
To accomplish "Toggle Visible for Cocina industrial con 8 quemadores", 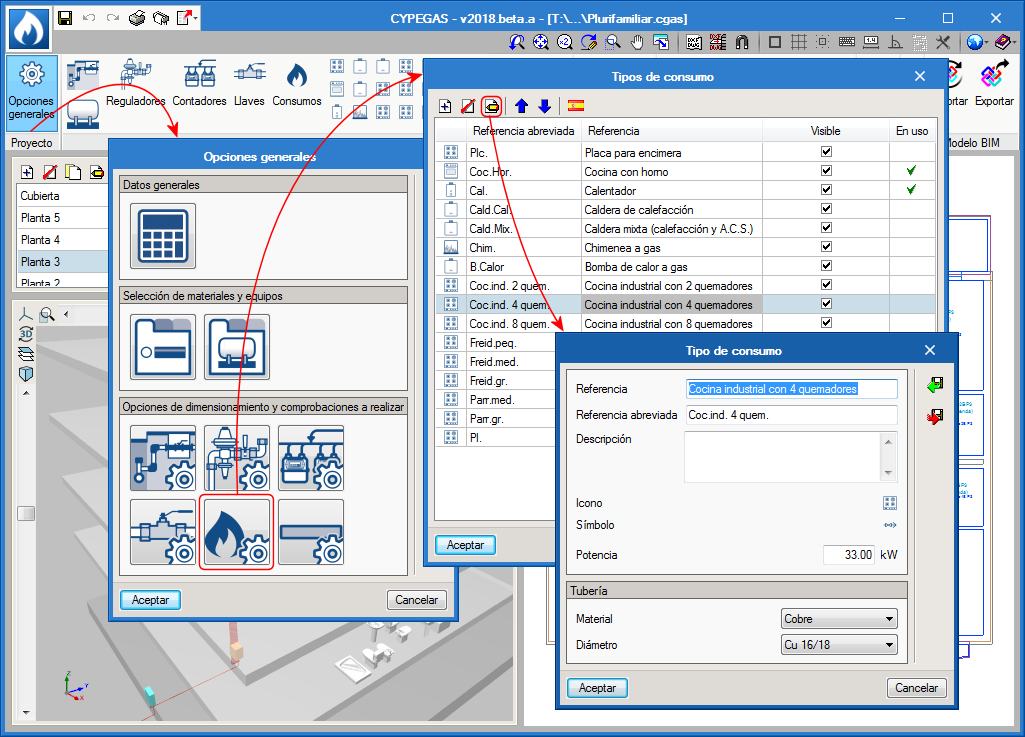I will [x=826, y=322].
